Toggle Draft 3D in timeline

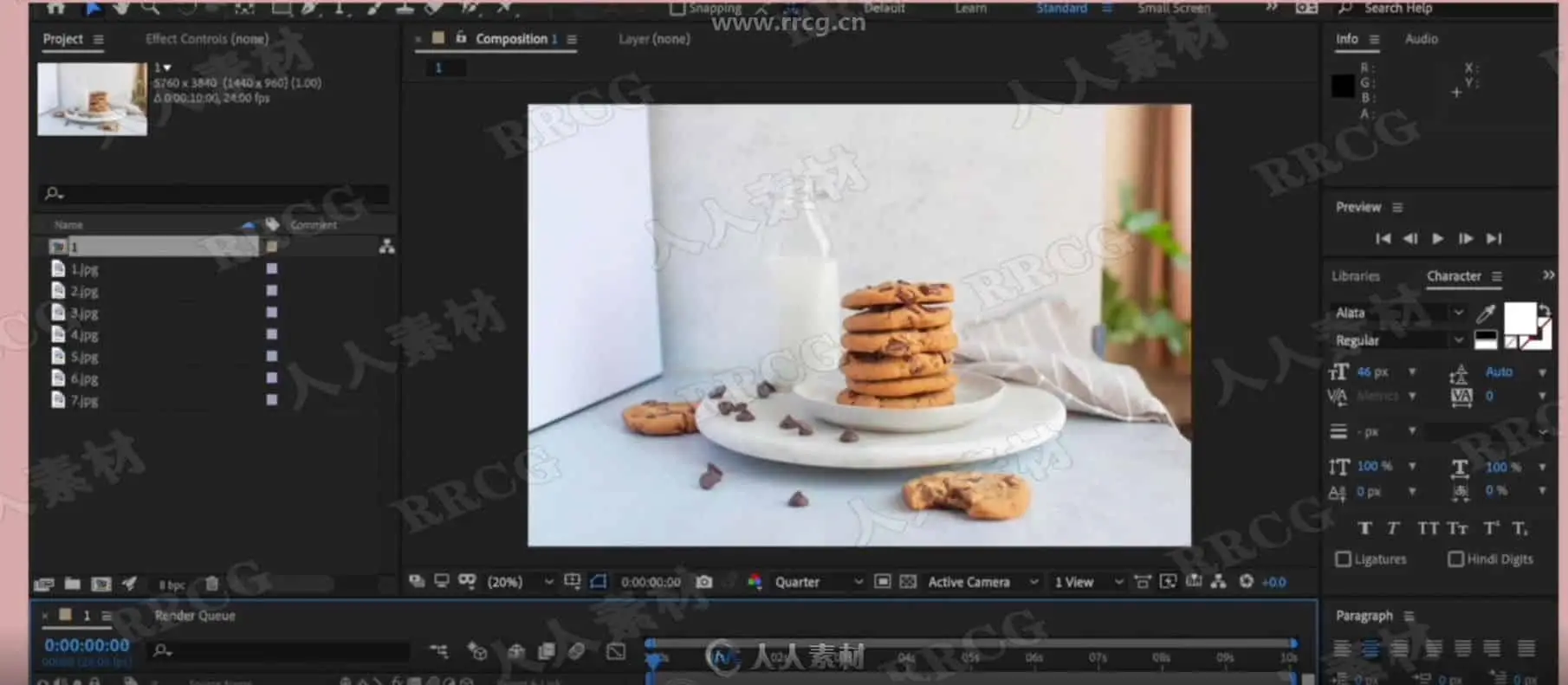[x=477, y=650]
